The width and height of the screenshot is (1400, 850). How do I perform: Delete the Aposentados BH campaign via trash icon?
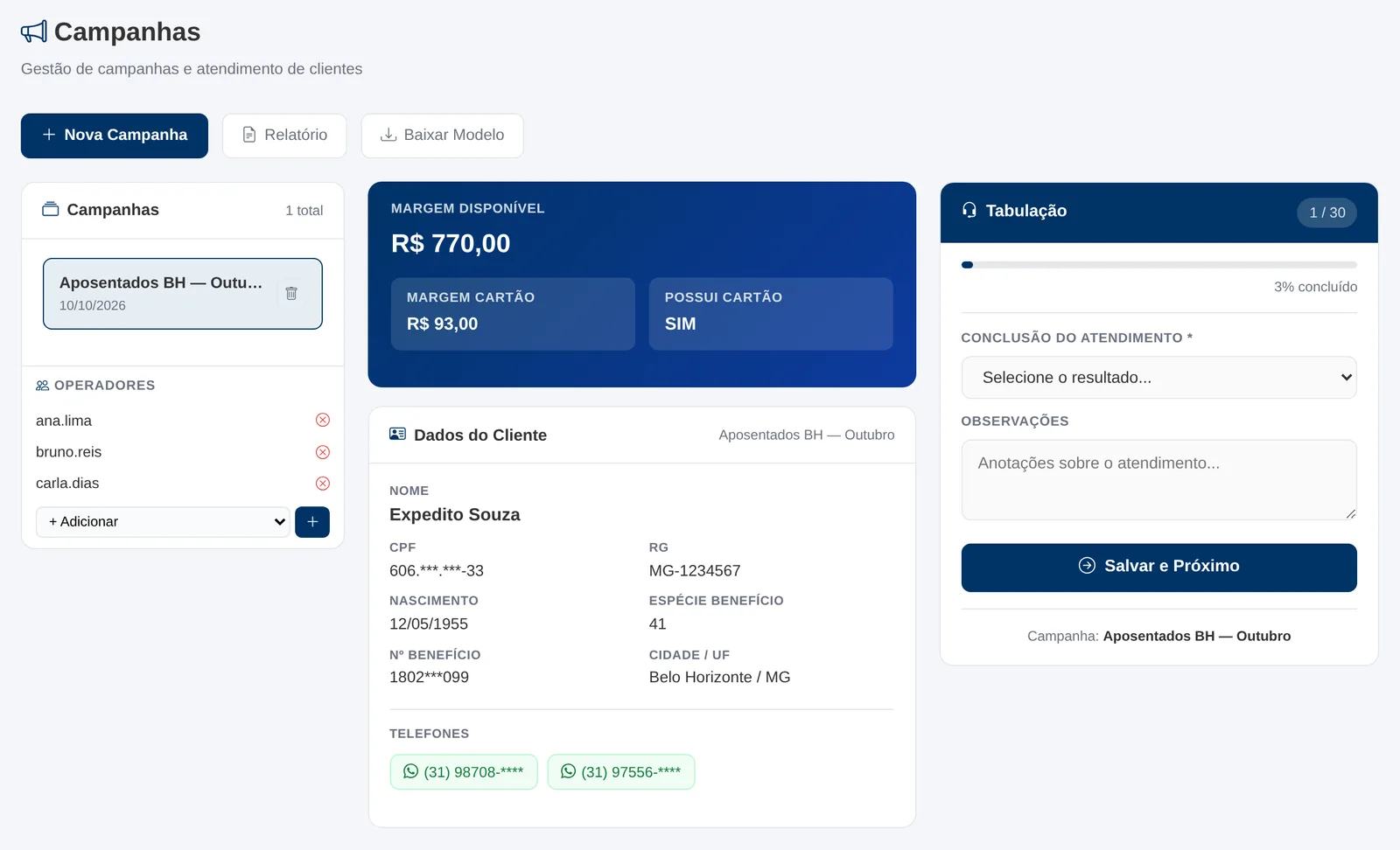[291, 294]
